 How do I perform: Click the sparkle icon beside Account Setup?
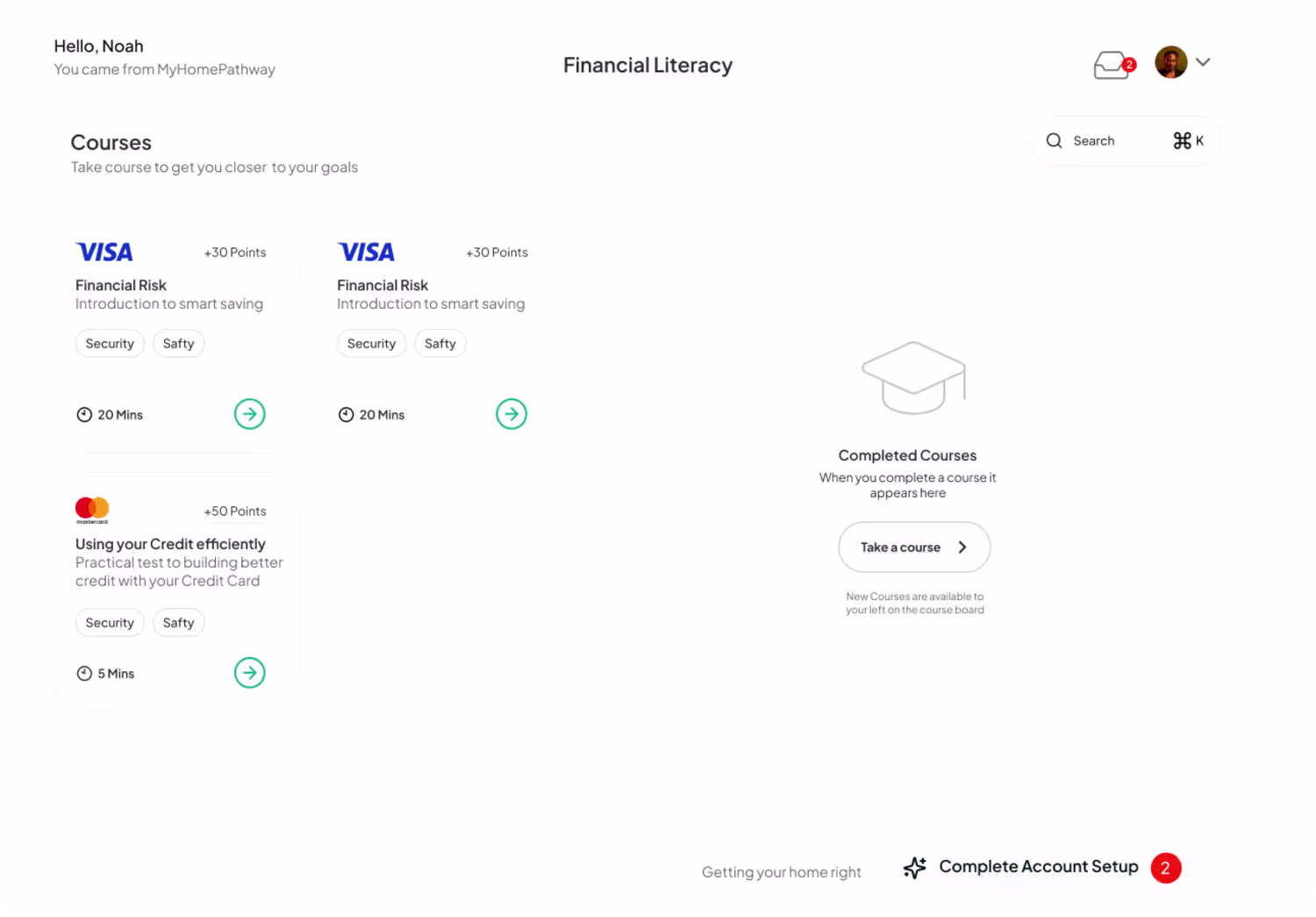pyautogui.click(x=915, y=868)
